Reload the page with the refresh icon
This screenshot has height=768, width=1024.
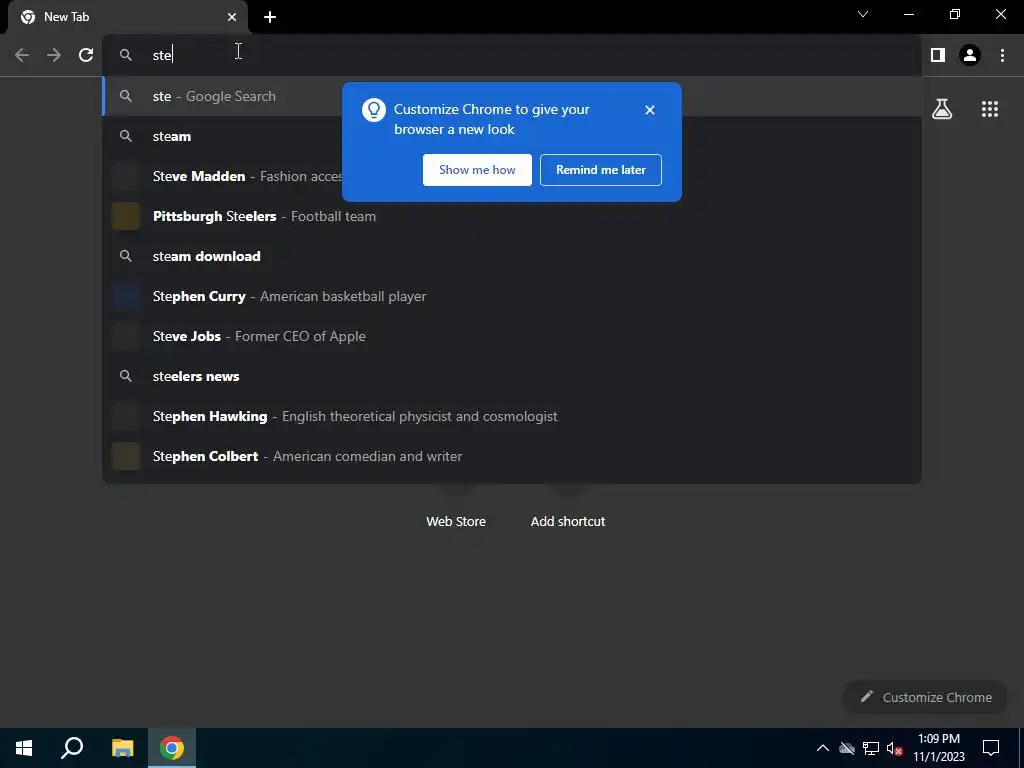click(x=86, y=55)
